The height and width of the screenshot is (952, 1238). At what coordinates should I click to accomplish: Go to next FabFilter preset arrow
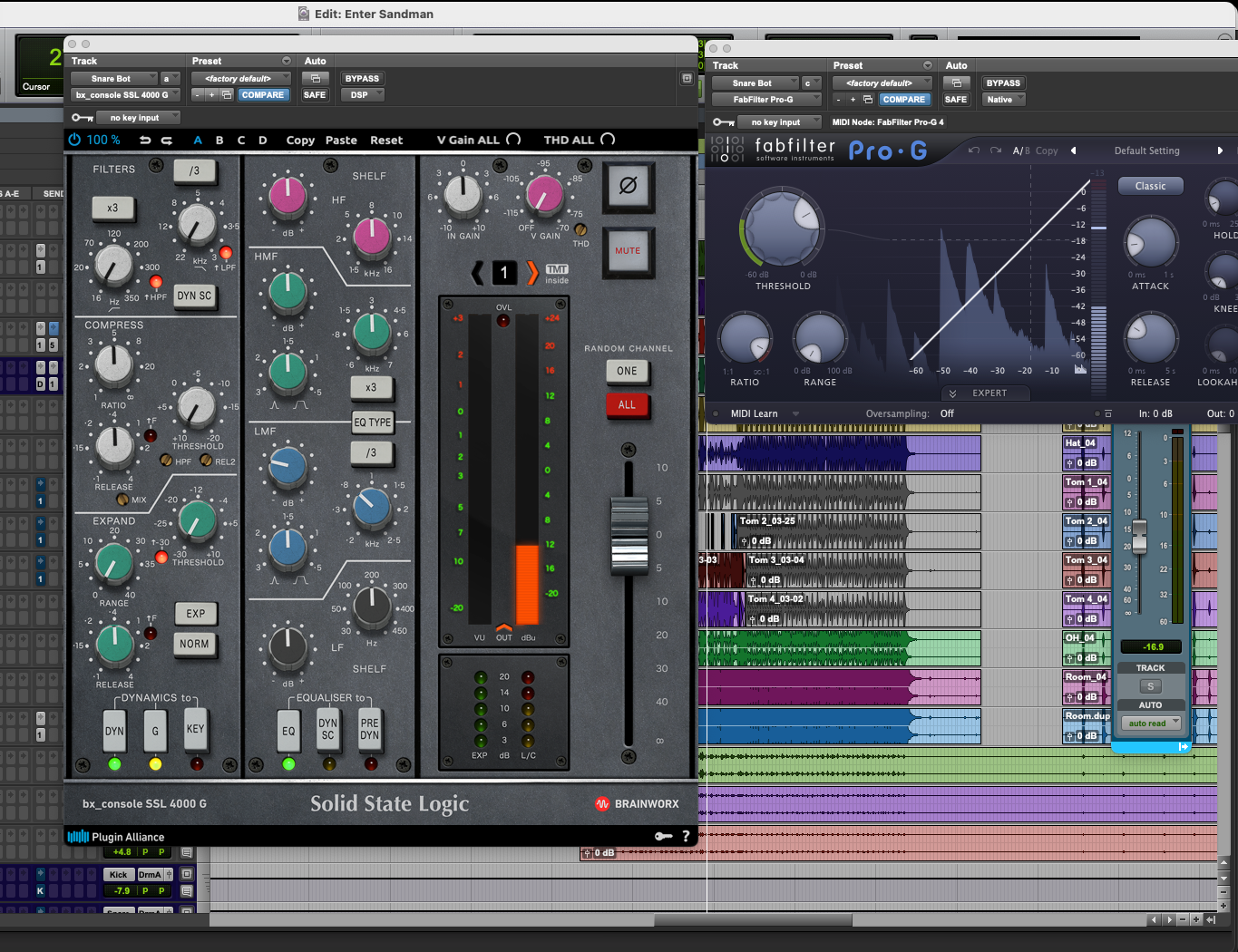pyautogui.click(x=1220, y=151)
